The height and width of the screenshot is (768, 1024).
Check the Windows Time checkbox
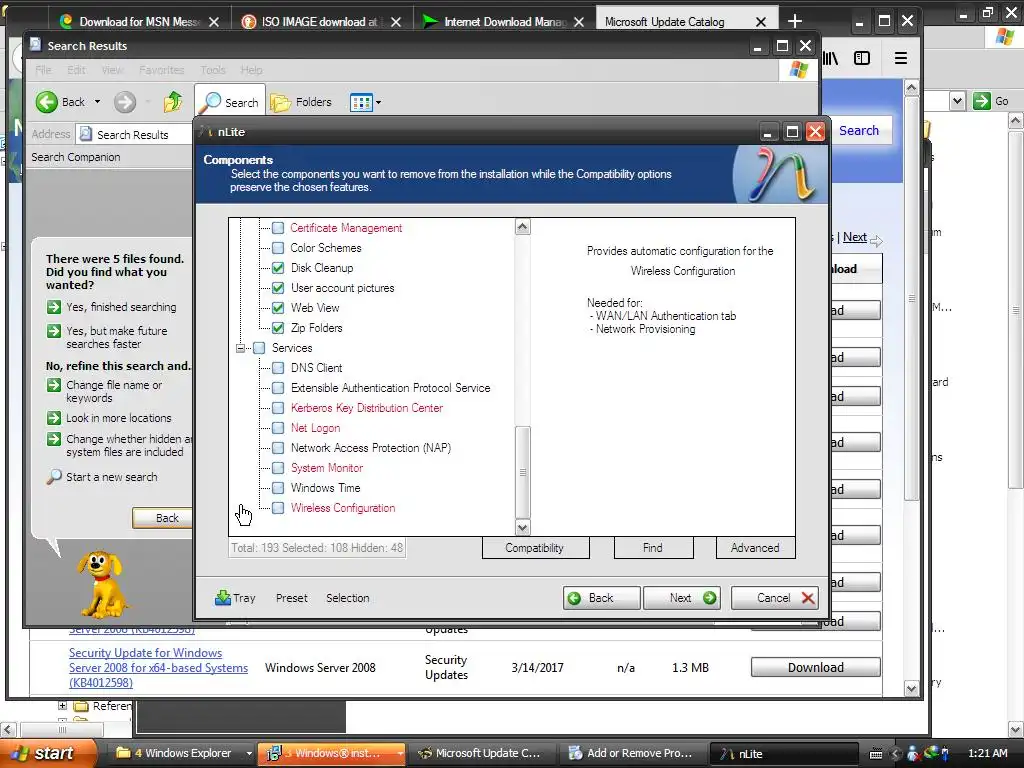click(x=278, y=488)
